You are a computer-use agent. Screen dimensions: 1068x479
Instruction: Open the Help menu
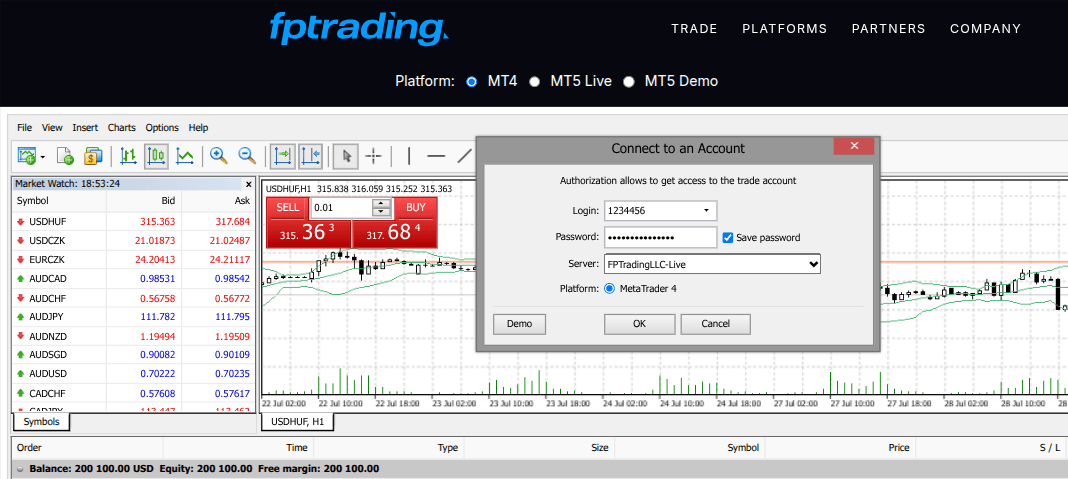point(198,127)
